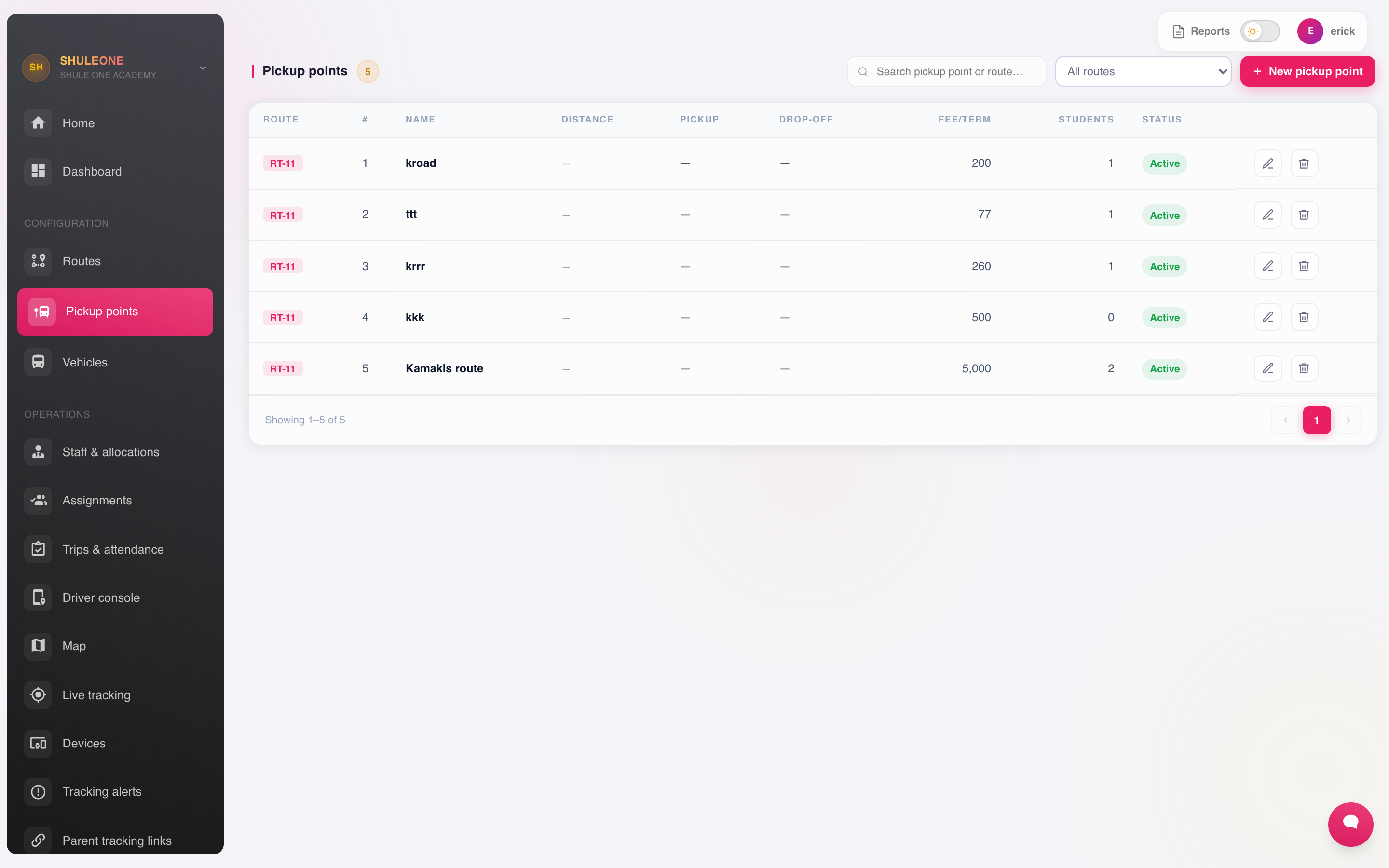Edit the krrr pickup point

pos(1268,266)
